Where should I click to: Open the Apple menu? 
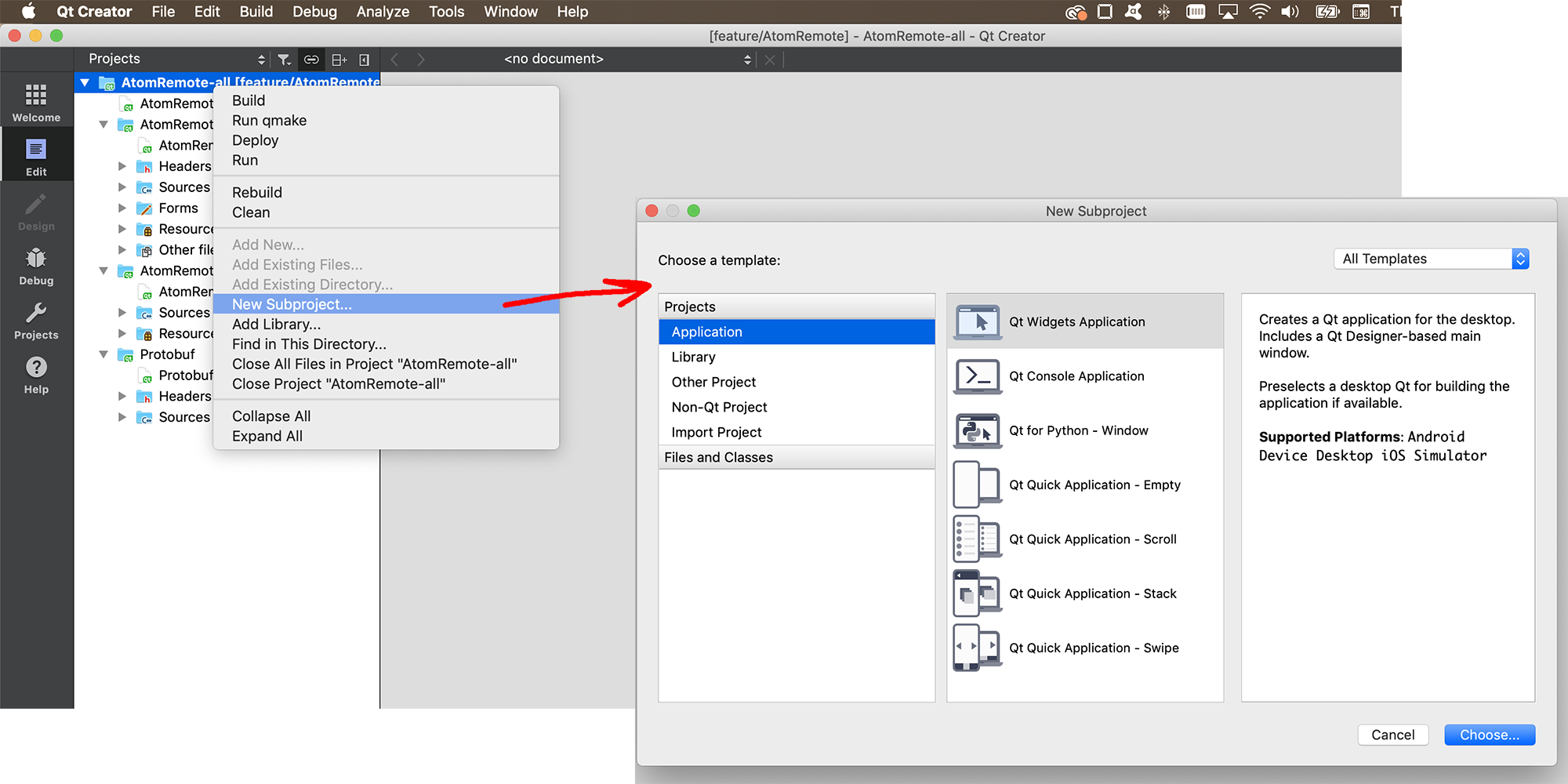tap(28, 12)
